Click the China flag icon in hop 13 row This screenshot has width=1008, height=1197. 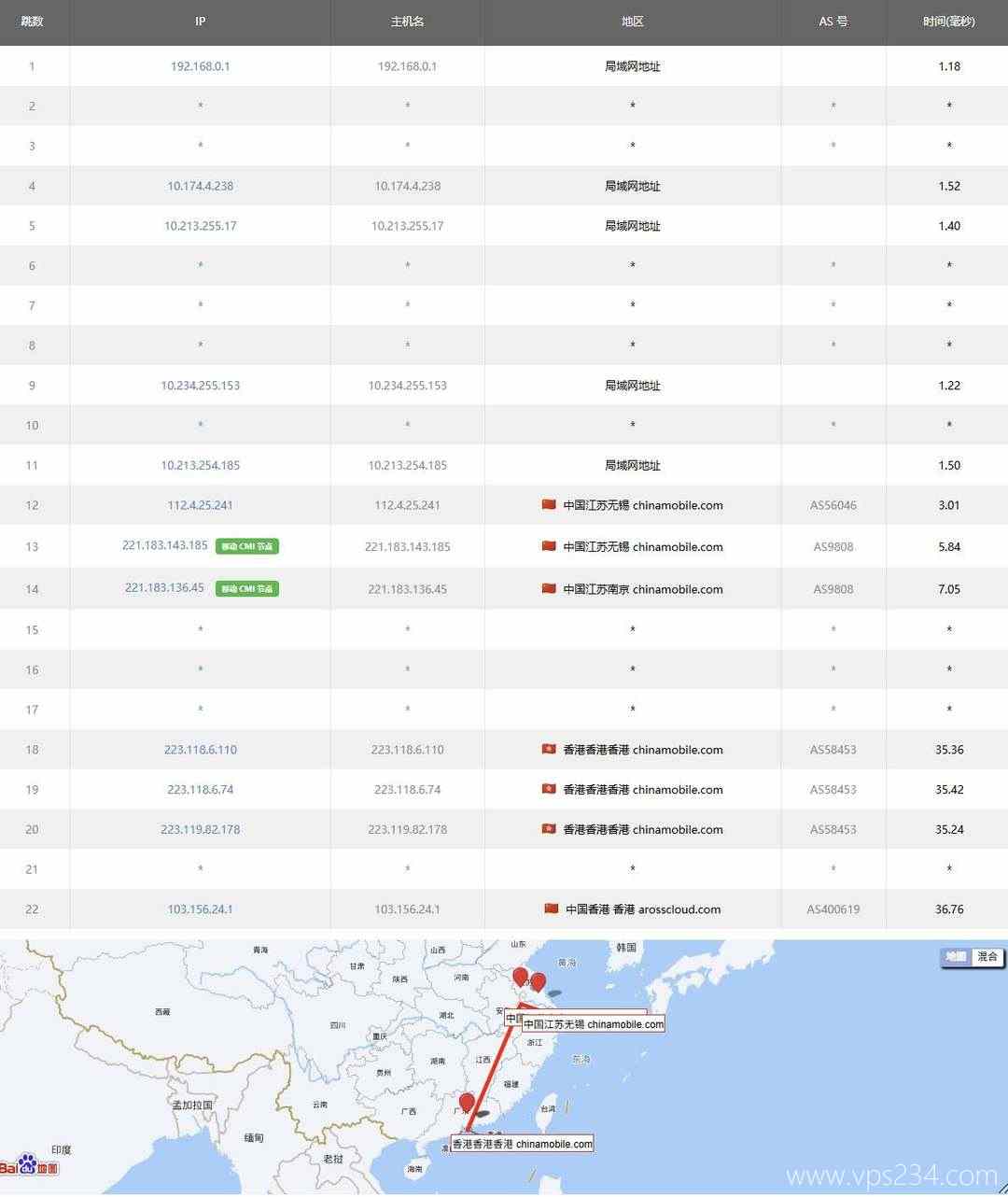coord(549,546)
